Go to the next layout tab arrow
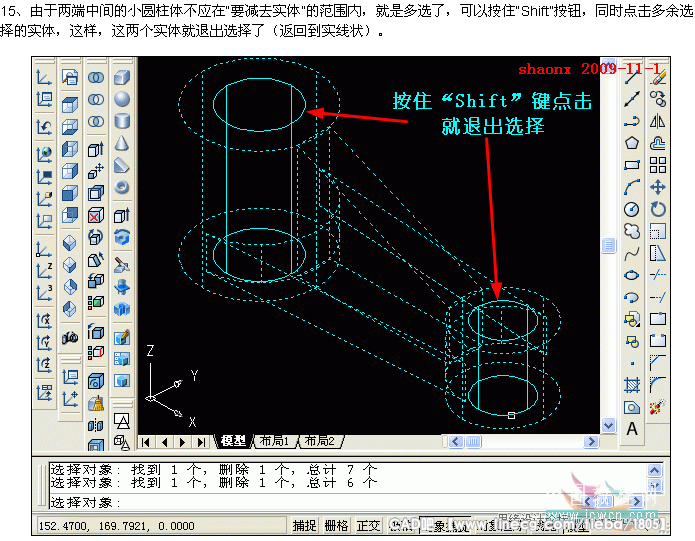 pyautogui.click(x=182, y=442)
